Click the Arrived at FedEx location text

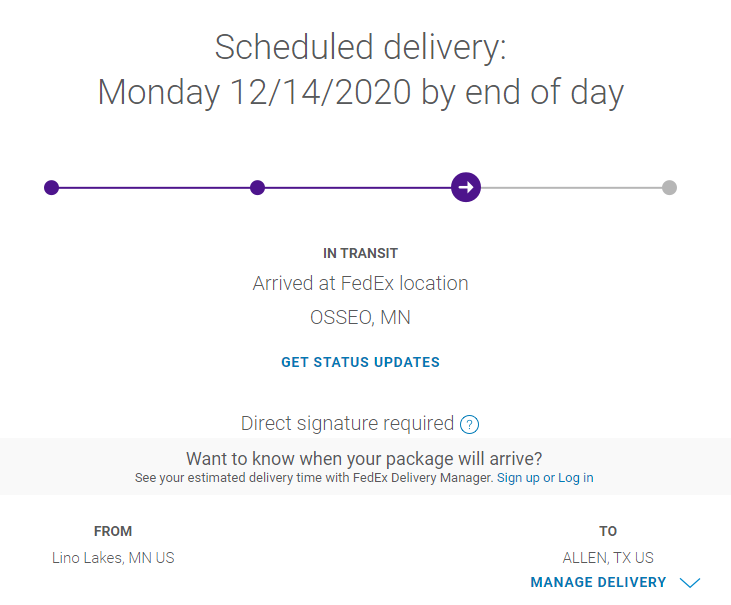360,283
